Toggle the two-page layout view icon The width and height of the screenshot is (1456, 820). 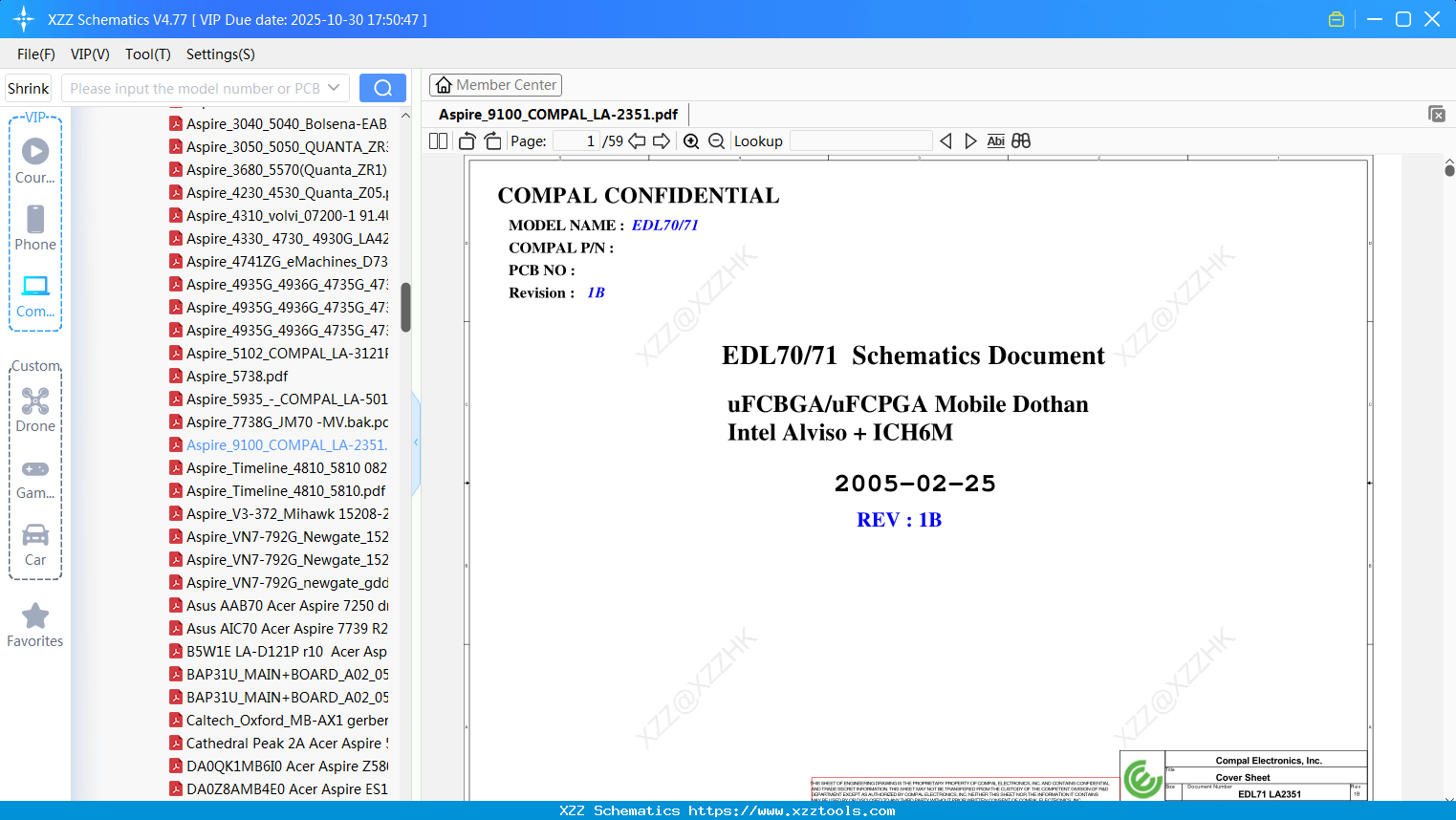pyautogui.click(x=438, y=141)
